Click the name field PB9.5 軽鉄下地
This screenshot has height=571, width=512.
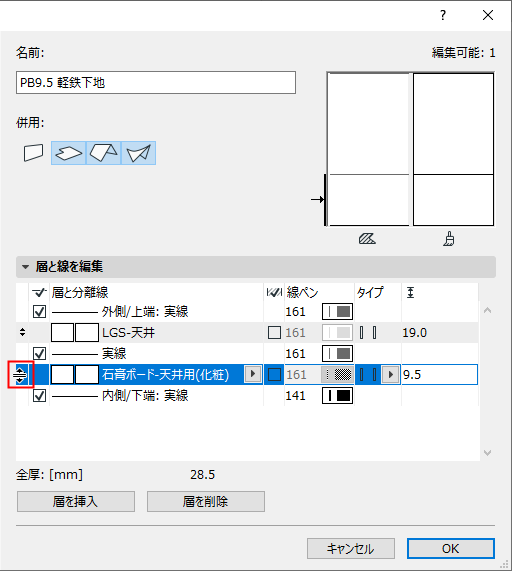pyautogui.click(x=156, y=83)
